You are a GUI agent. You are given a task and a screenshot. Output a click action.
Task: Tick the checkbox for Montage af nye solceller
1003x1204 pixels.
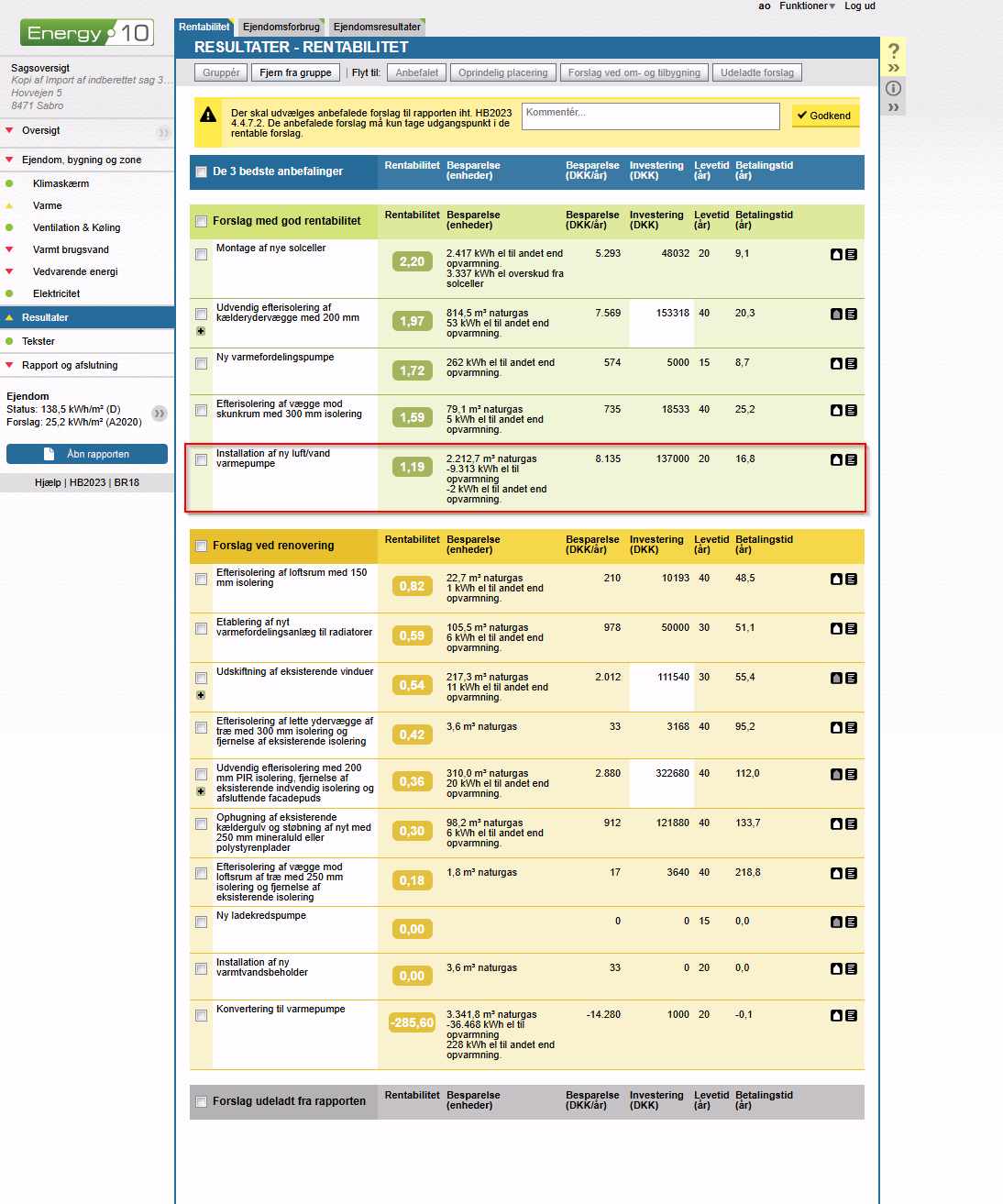click(x=201, y=254)
